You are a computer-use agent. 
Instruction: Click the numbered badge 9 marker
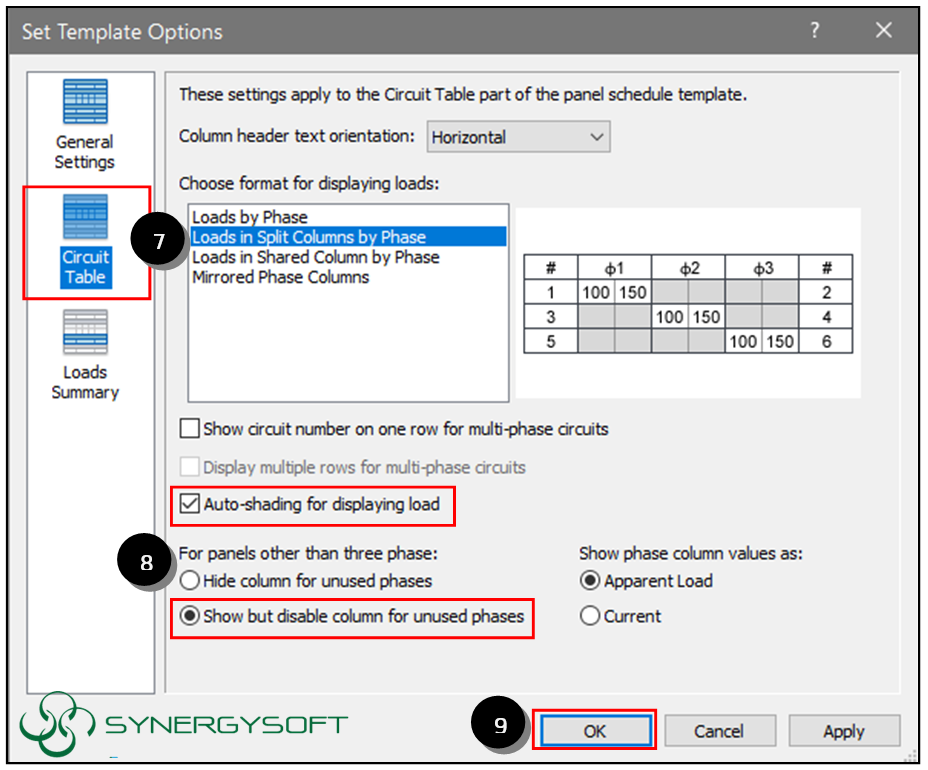coord(497,723)
